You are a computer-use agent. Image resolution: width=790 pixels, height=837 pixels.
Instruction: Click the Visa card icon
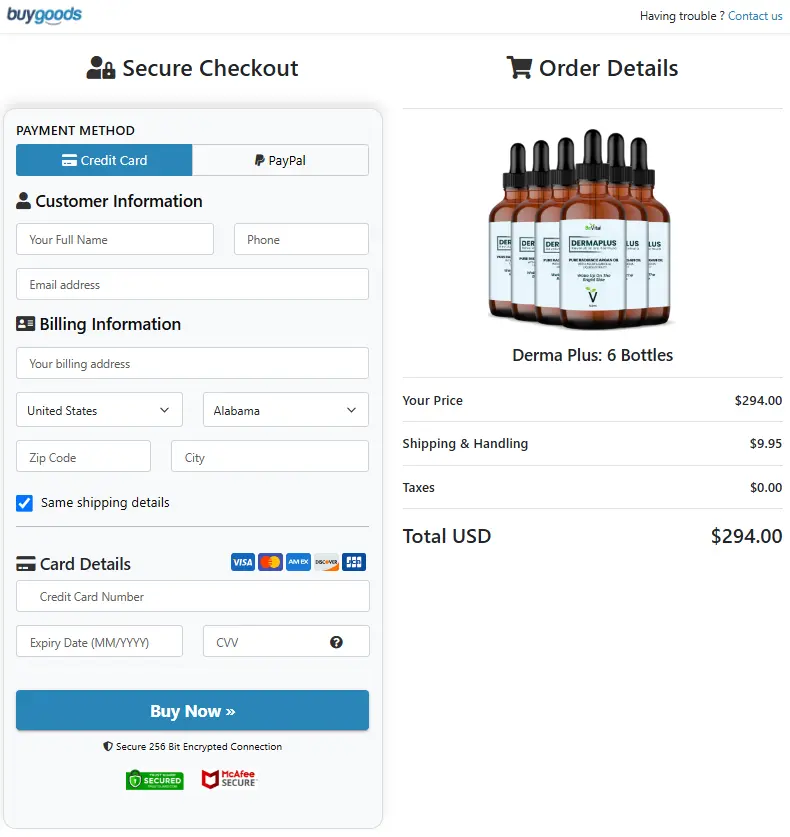[x=242, y=562]
